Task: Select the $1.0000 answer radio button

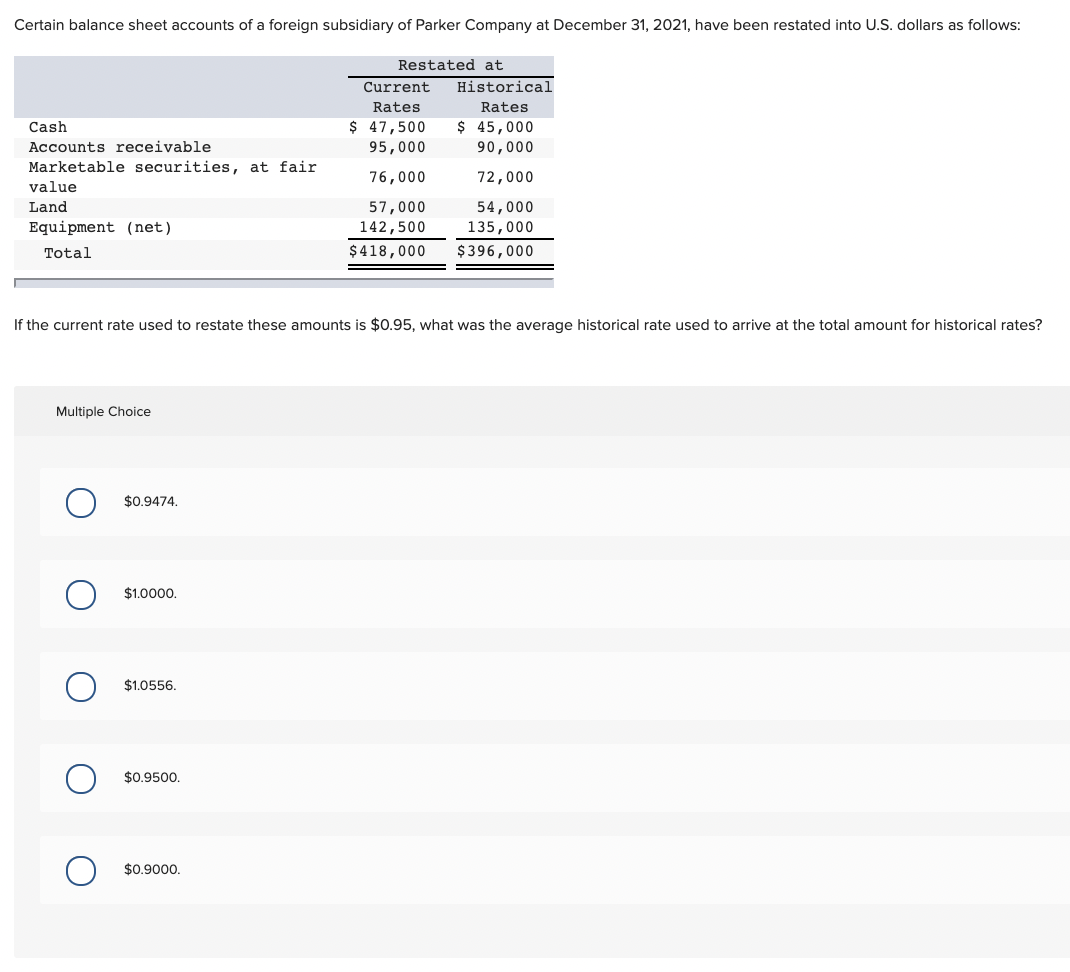Action: point(81,594)
